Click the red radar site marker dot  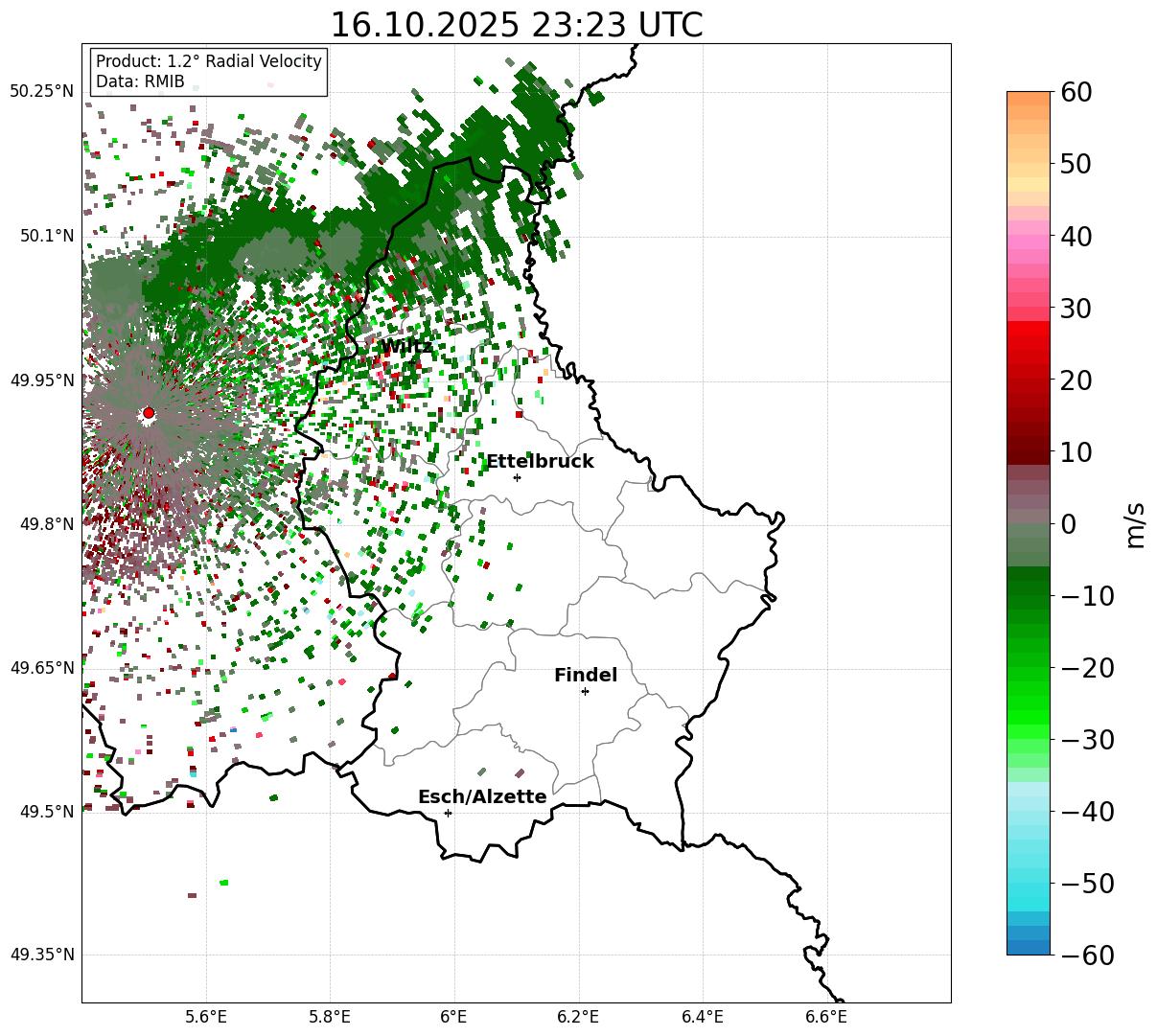(148, 413)
